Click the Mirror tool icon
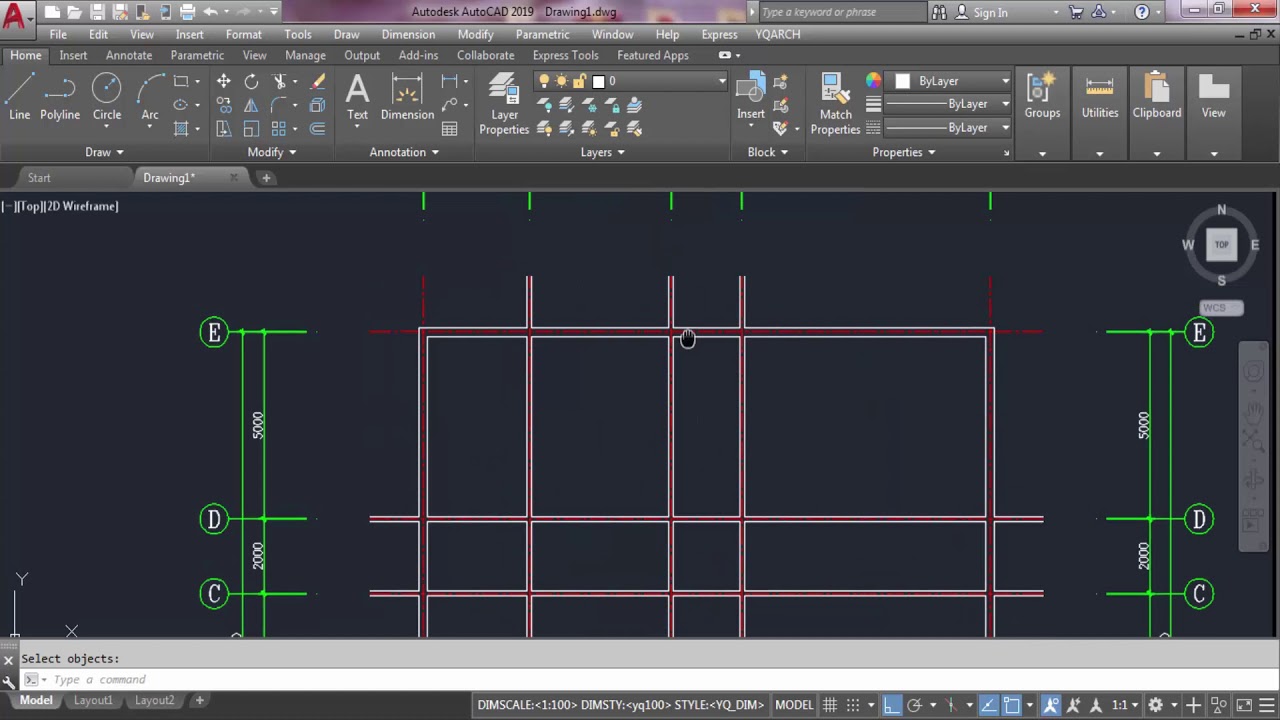This screenshot has height=720, width=1280. [251, 105]
